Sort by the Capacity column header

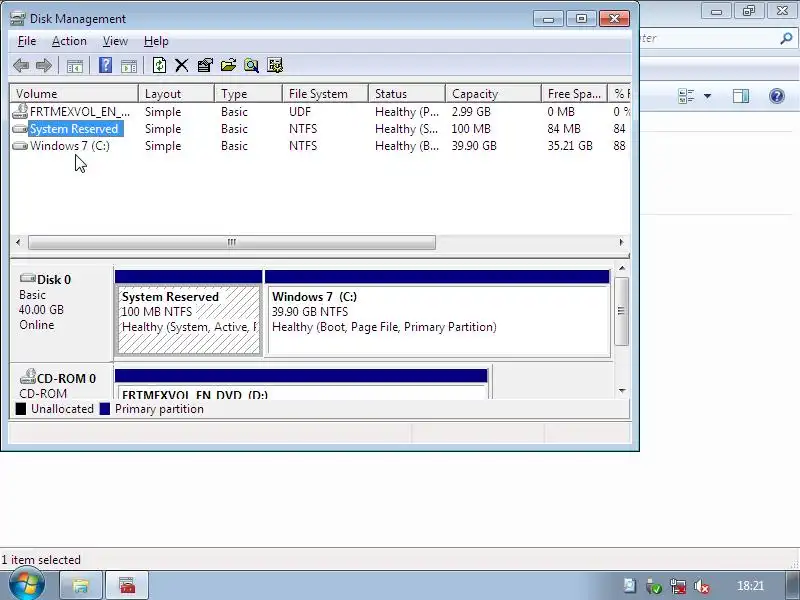pyautogui.click(x=493, y=94)
